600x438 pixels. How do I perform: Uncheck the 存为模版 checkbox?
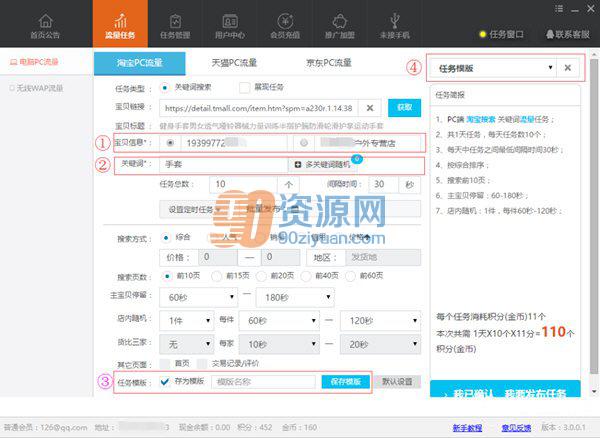tap(165, 381)
